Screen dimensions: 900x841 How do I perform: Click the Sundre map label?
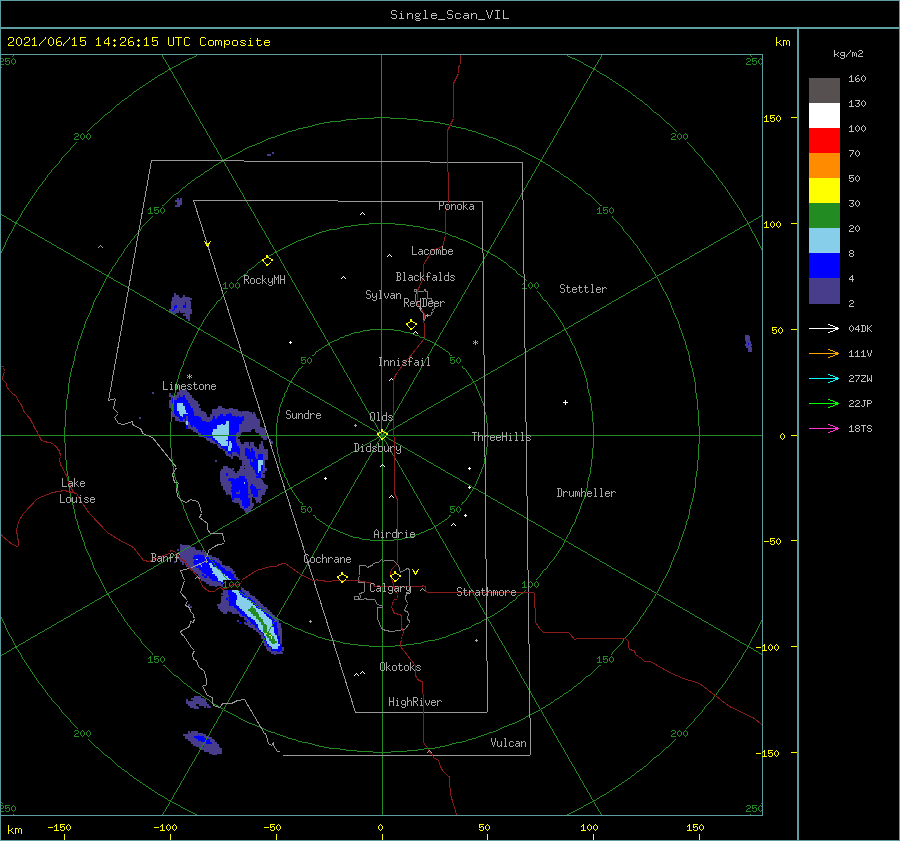[303, 414]
